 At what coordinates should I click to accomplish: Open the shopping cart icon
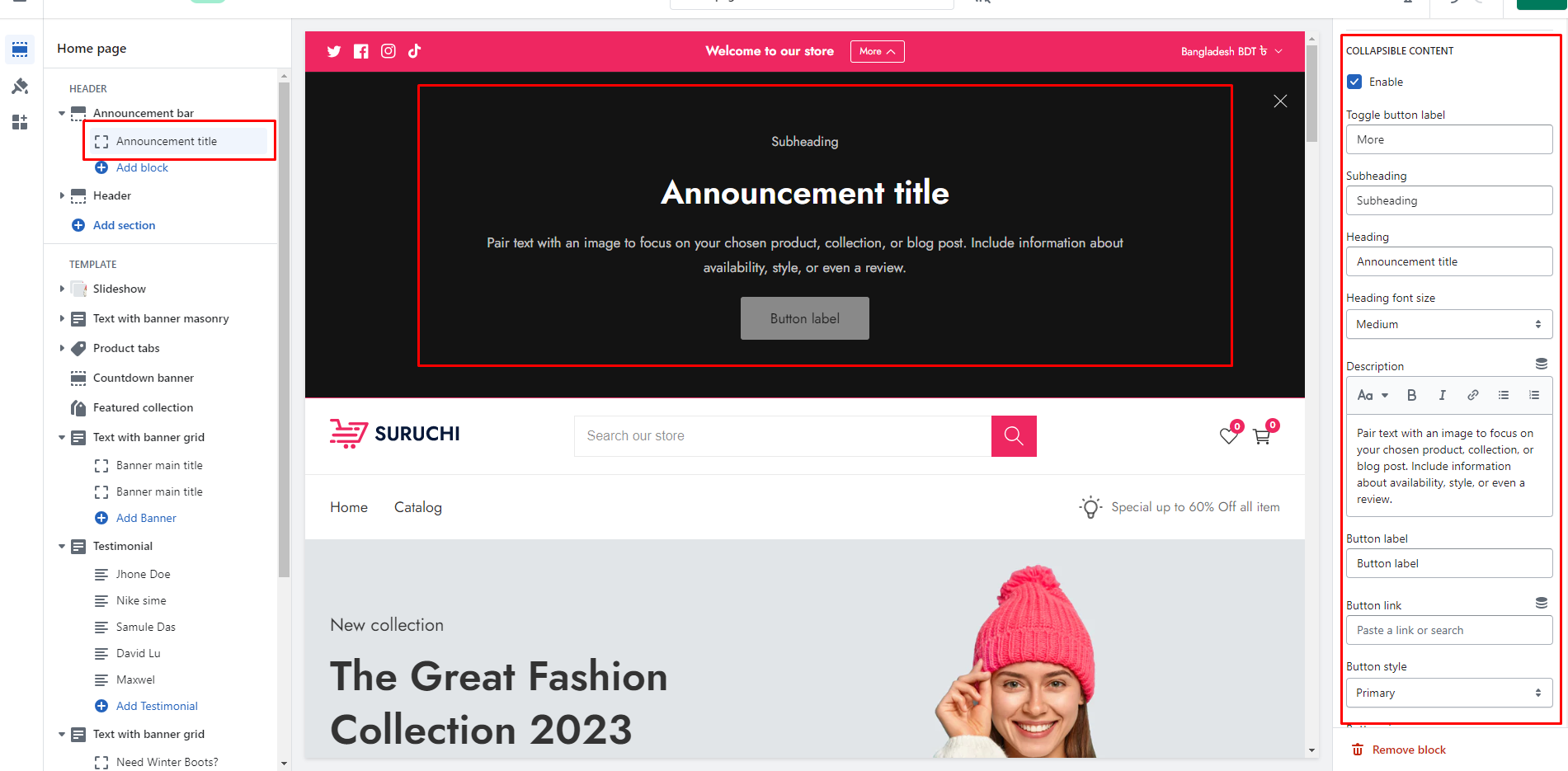coord(1262,436)
